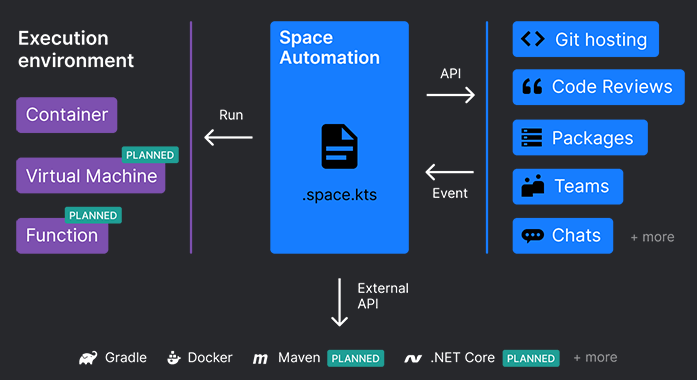The height and width of the screenshot is (380, 697).
Task: Select the Function box
Action: (62, 236)
